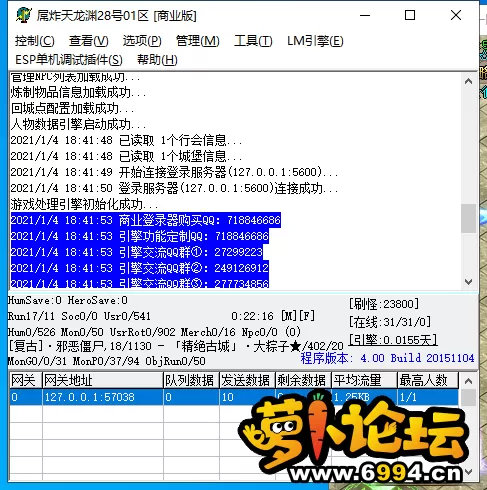Click the 队列数据 column header
Viewport: 487px width, 490px height.
coord(191,380)
